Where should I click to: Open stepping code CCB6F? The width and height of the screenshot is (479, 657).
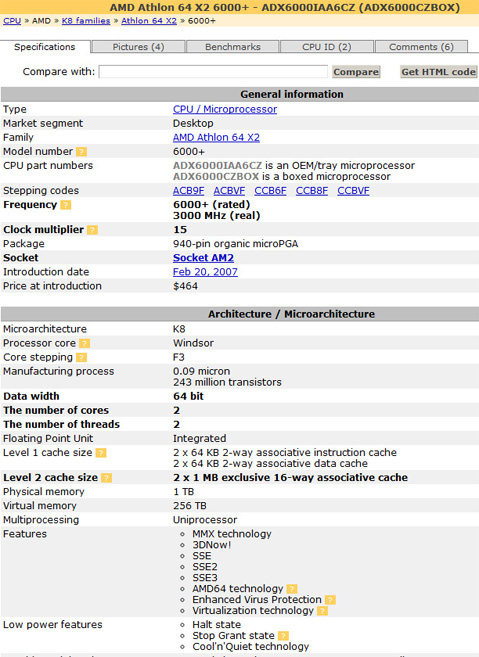point(270,191)
